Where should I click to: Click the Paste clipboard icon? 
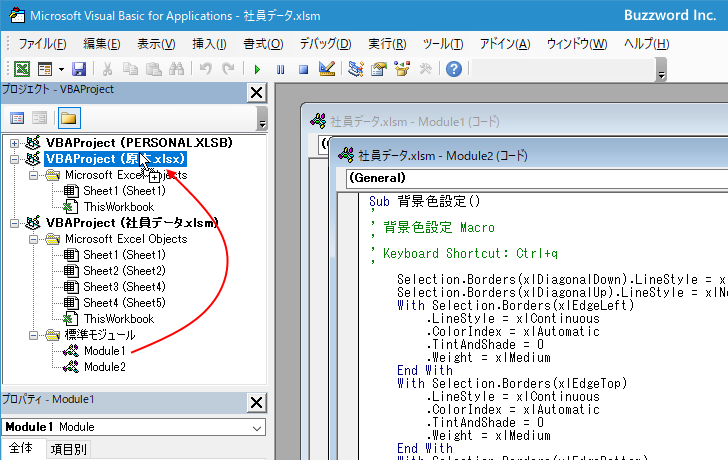coord(154,69)
